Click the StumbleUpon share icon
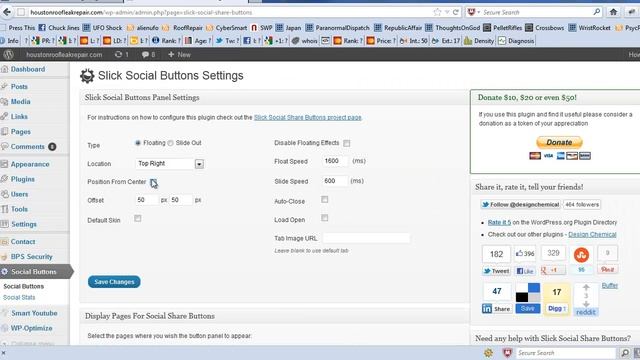The width and height of the screenshot is (640, 360). pos(581,255)
